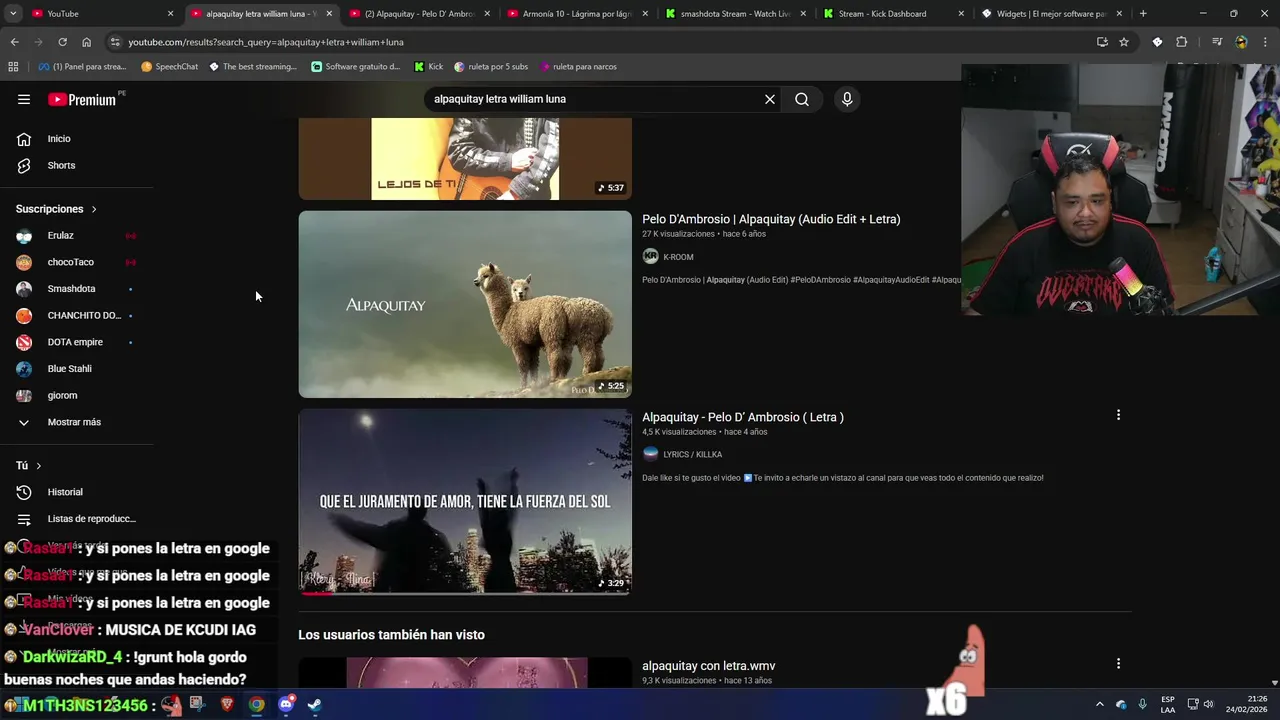Open Brave browser from the taskbar
The image size is (1280, 720).
(x=227, y=705)
